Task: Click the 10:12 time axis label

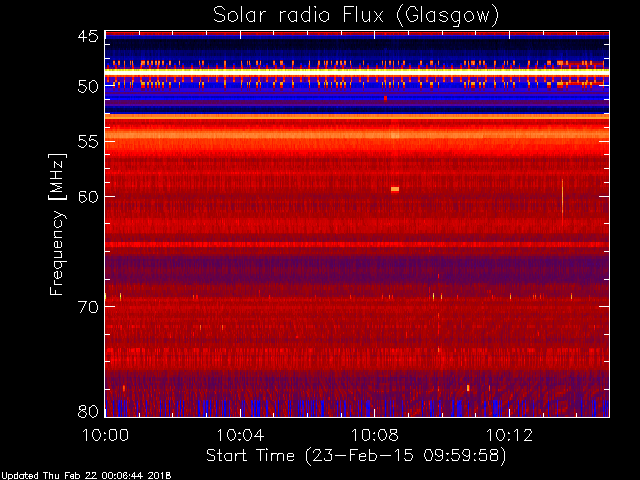Action: coord(509,435)
